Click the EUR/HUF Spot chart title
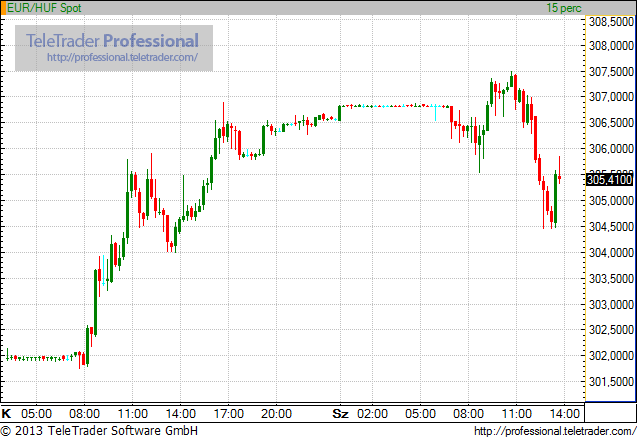Screen dimensions: 637x440 pos(44,8)
